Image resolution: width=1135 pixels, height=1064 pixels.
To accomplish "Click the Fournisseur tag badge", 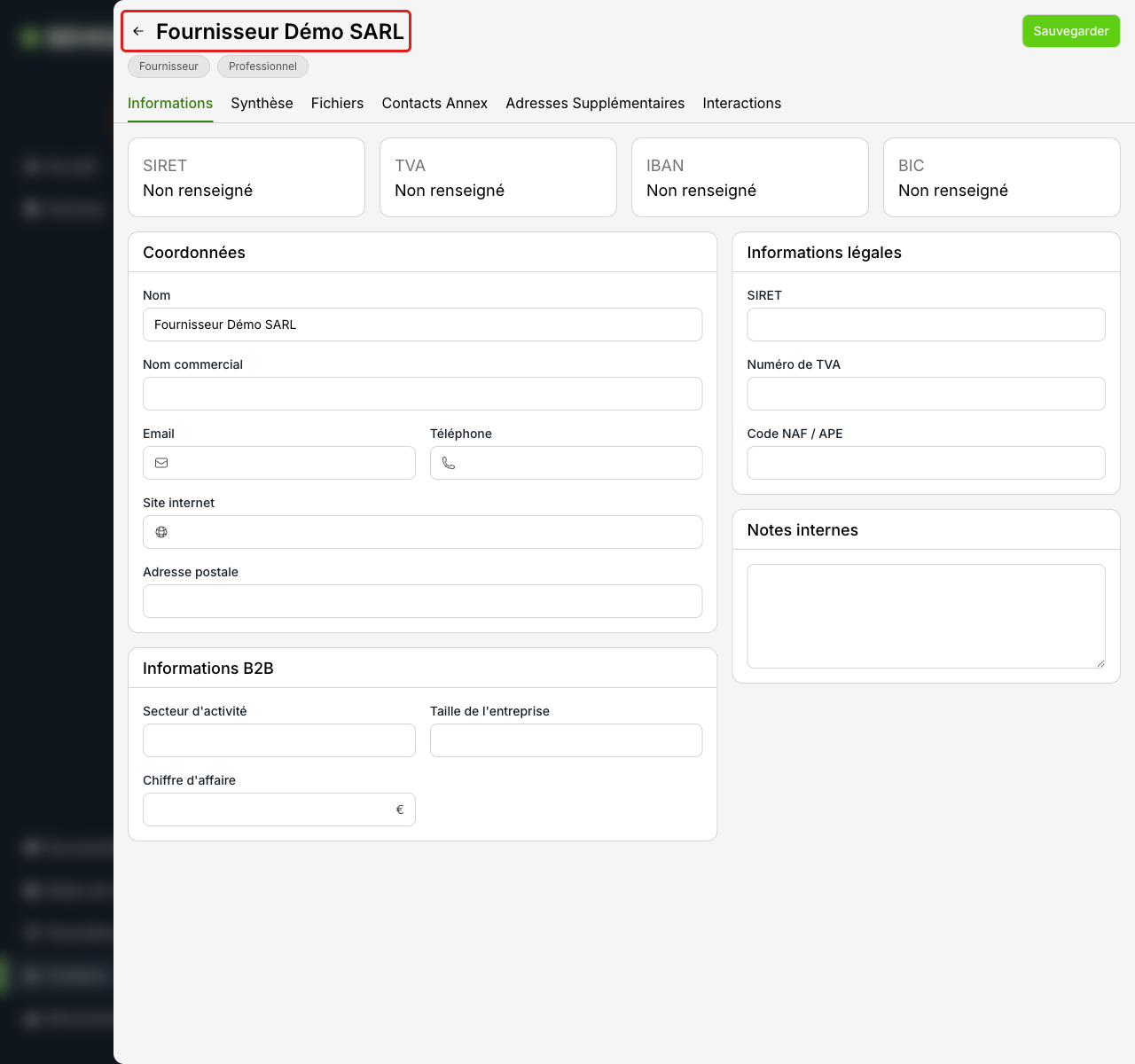I will pos(168,66).
